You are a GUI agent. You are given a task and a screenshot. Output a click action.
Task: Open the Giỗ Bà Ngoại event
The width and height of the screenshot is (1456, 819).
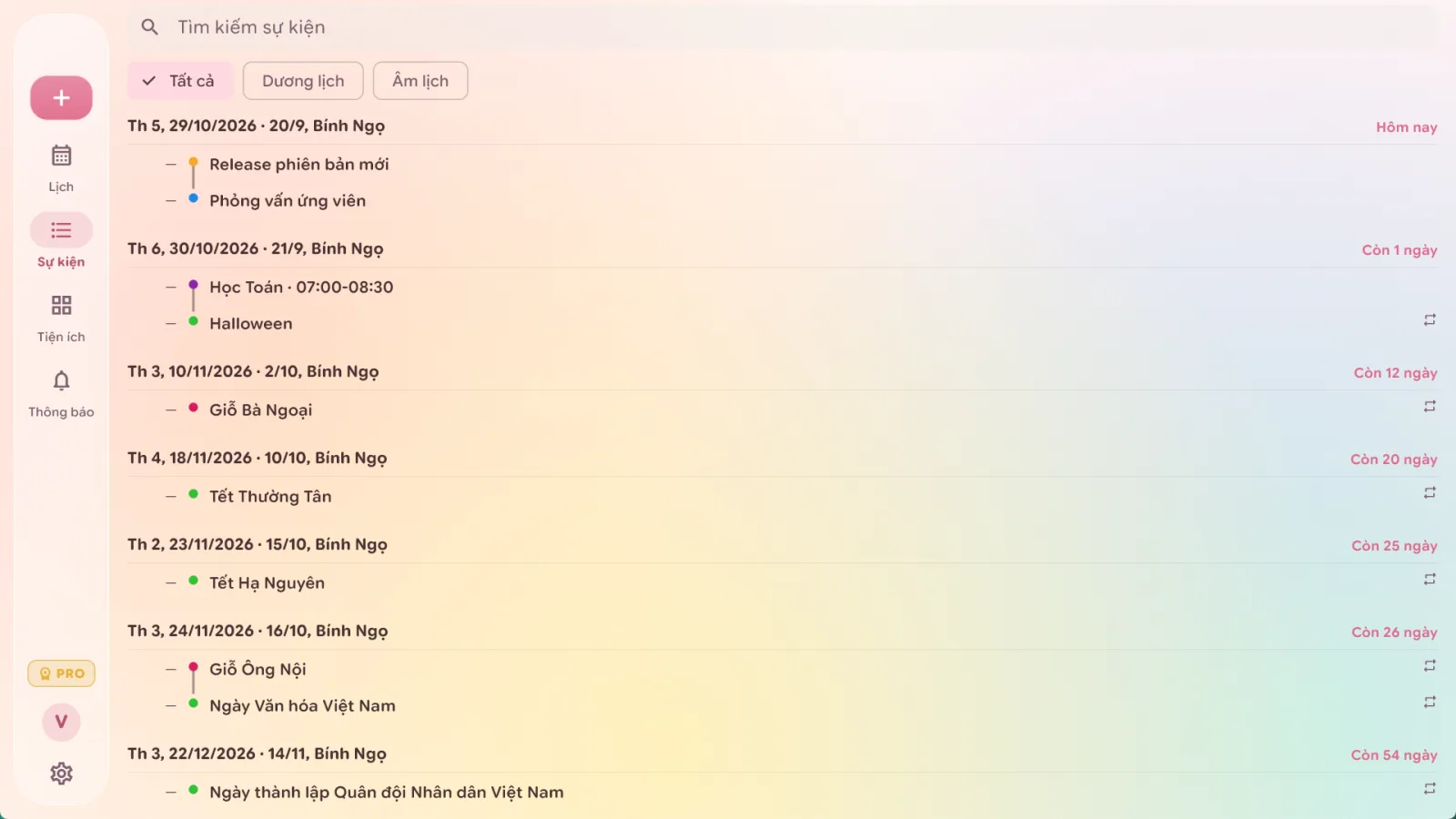pyautogui.click(x=261, y=410)
